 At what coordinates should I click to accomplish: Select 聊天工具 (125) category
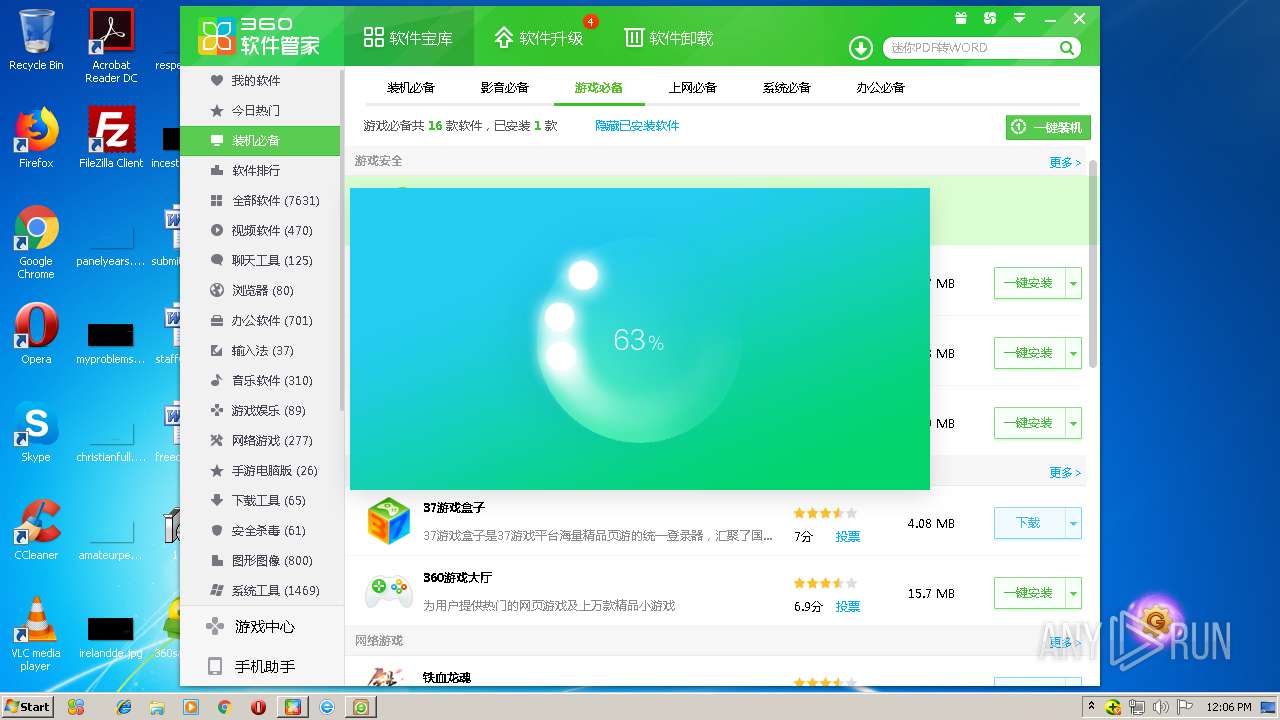[260, 260]
